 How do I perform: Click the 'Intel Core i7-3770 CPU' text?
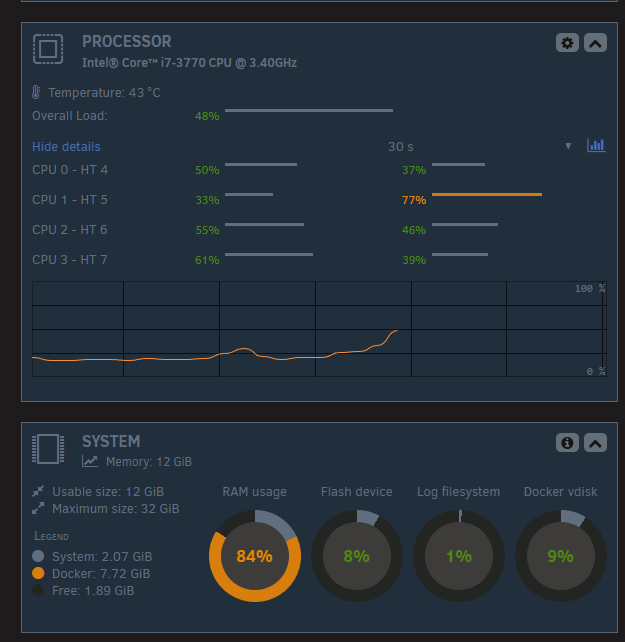coord(189,63)
